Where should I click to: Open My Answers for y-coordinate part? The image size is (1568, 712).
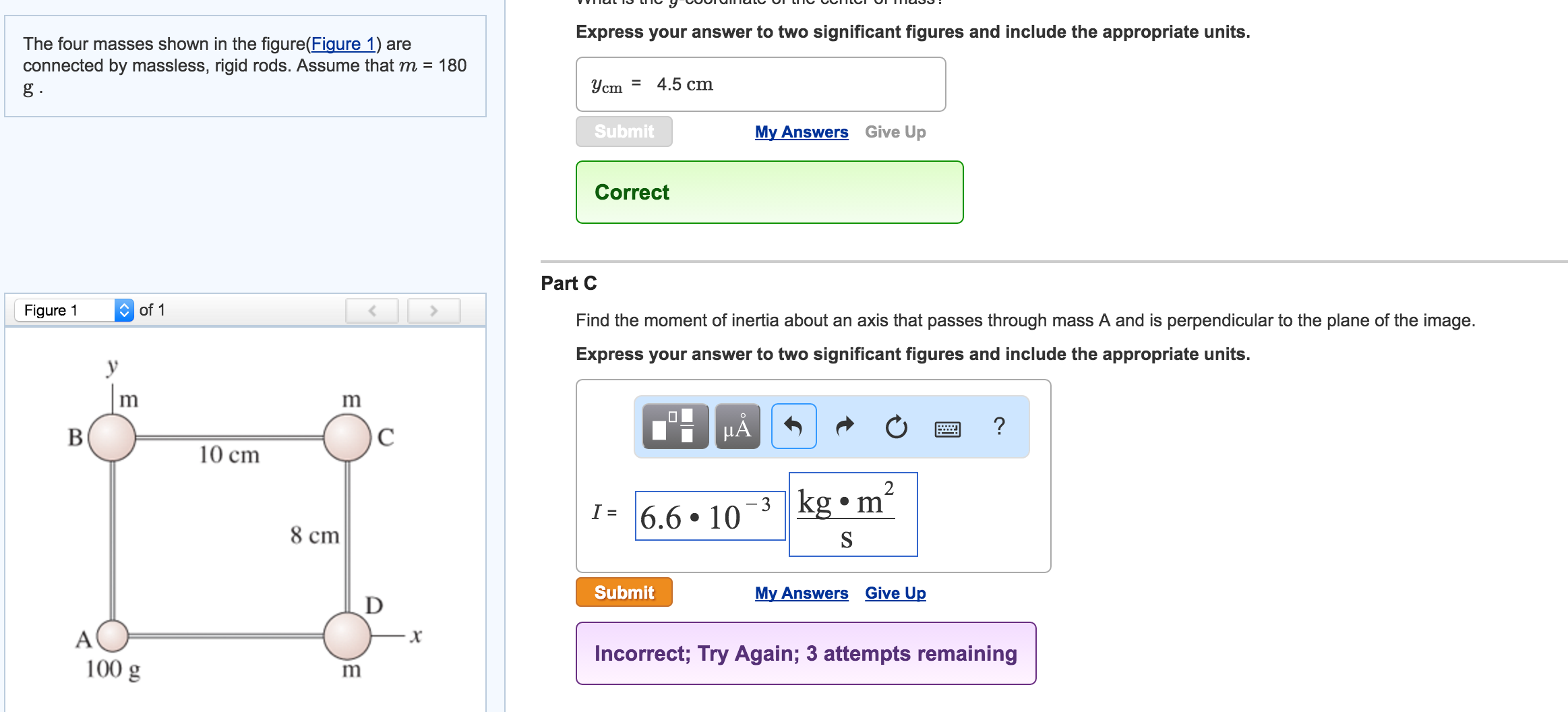(801, 132)
